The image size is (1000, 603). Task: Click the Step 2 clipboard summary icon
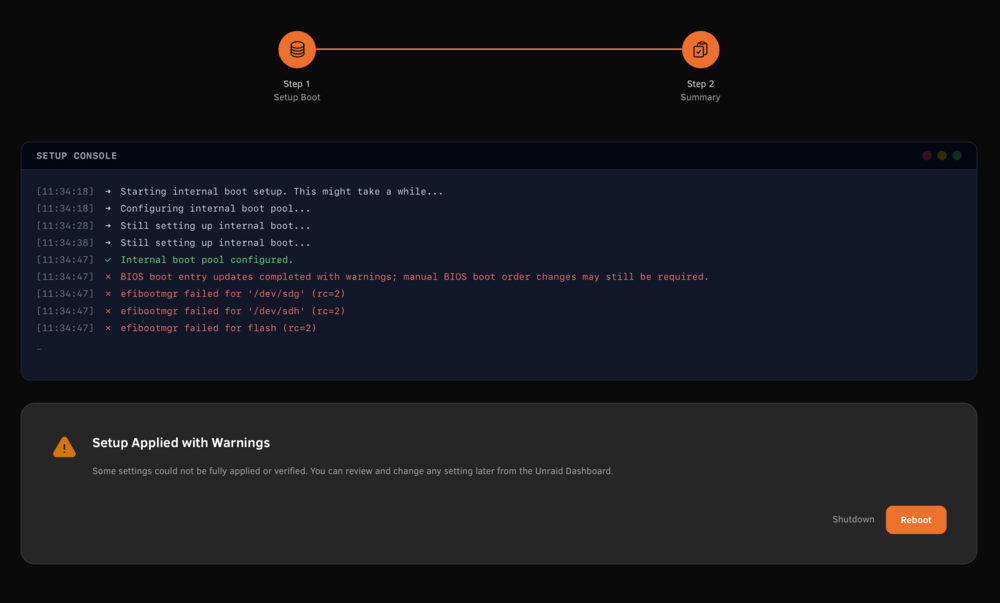[x=700, y=49]
